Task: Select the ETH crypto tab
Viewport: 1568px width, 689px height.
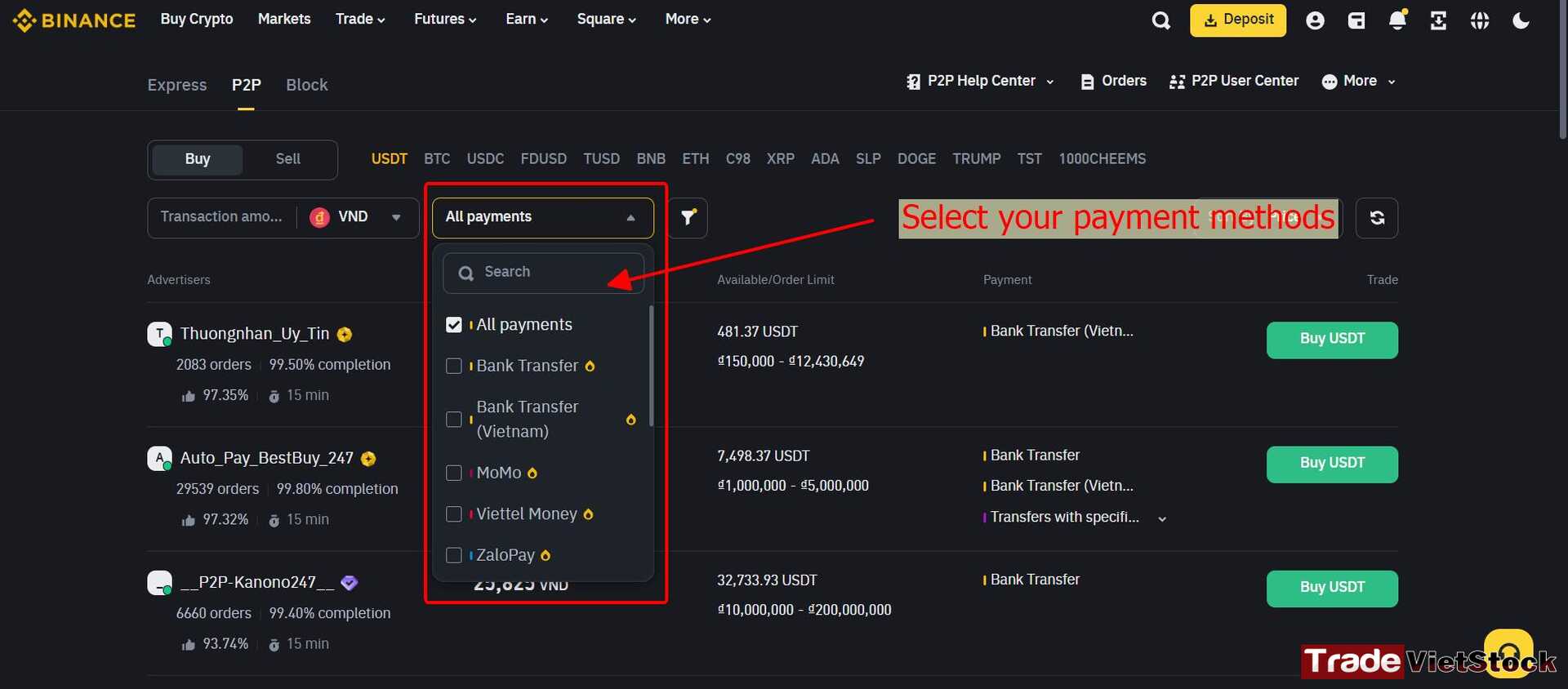Action: click(x=696, y=159)
